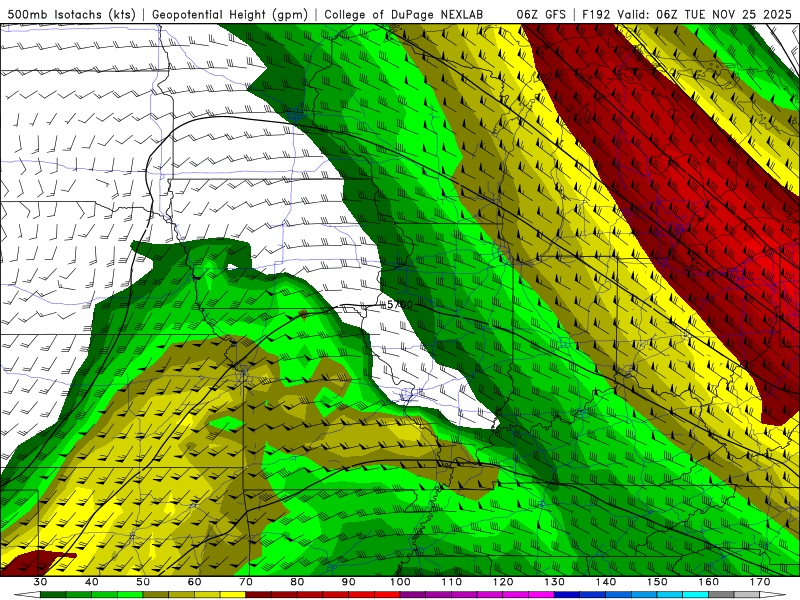This screenshot has width=800, height=600.
Task: Click the '160' value on the color scale
Action: (709, 582)
